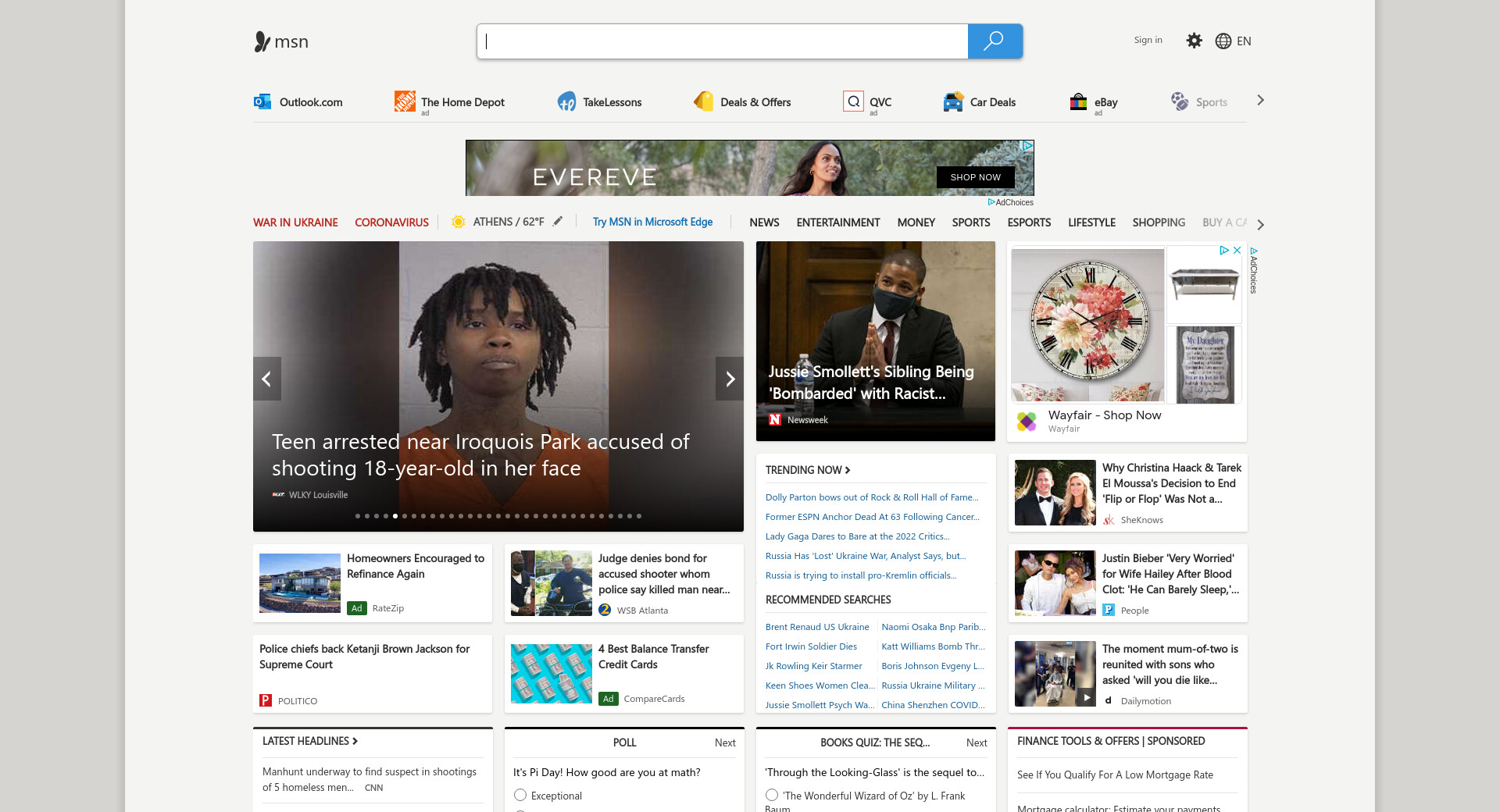Open Dolly Parton trending headline
Viewport: 1500px width, 812px height.
[x=872, y=497]
